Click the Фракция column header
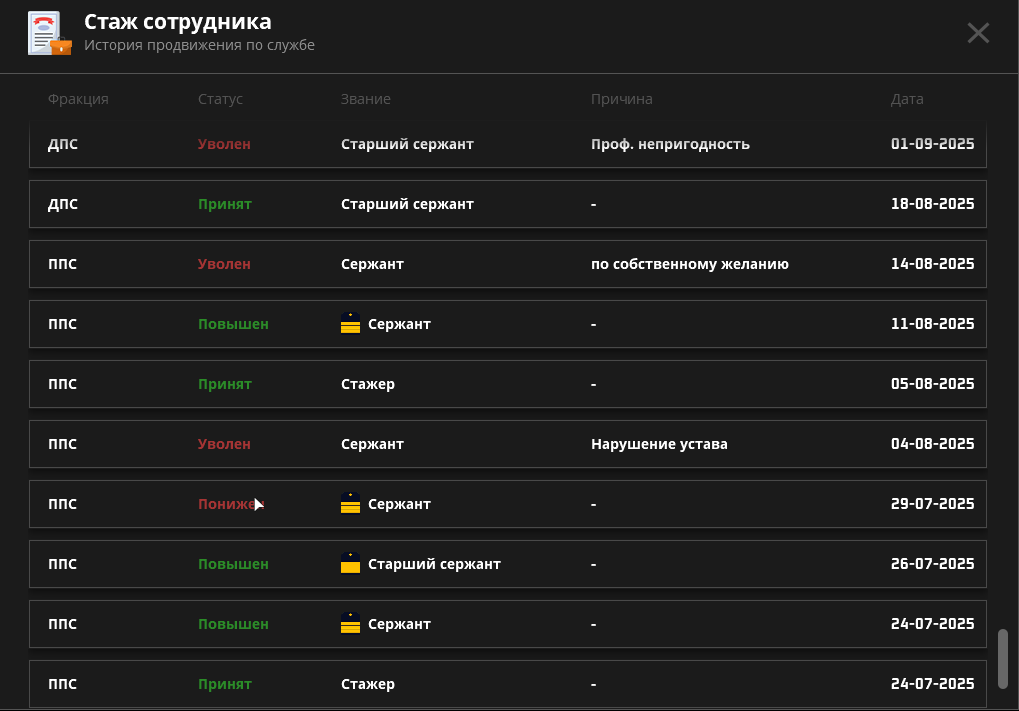The width and height of the screenshot is (1019, 711). [78, 99]
